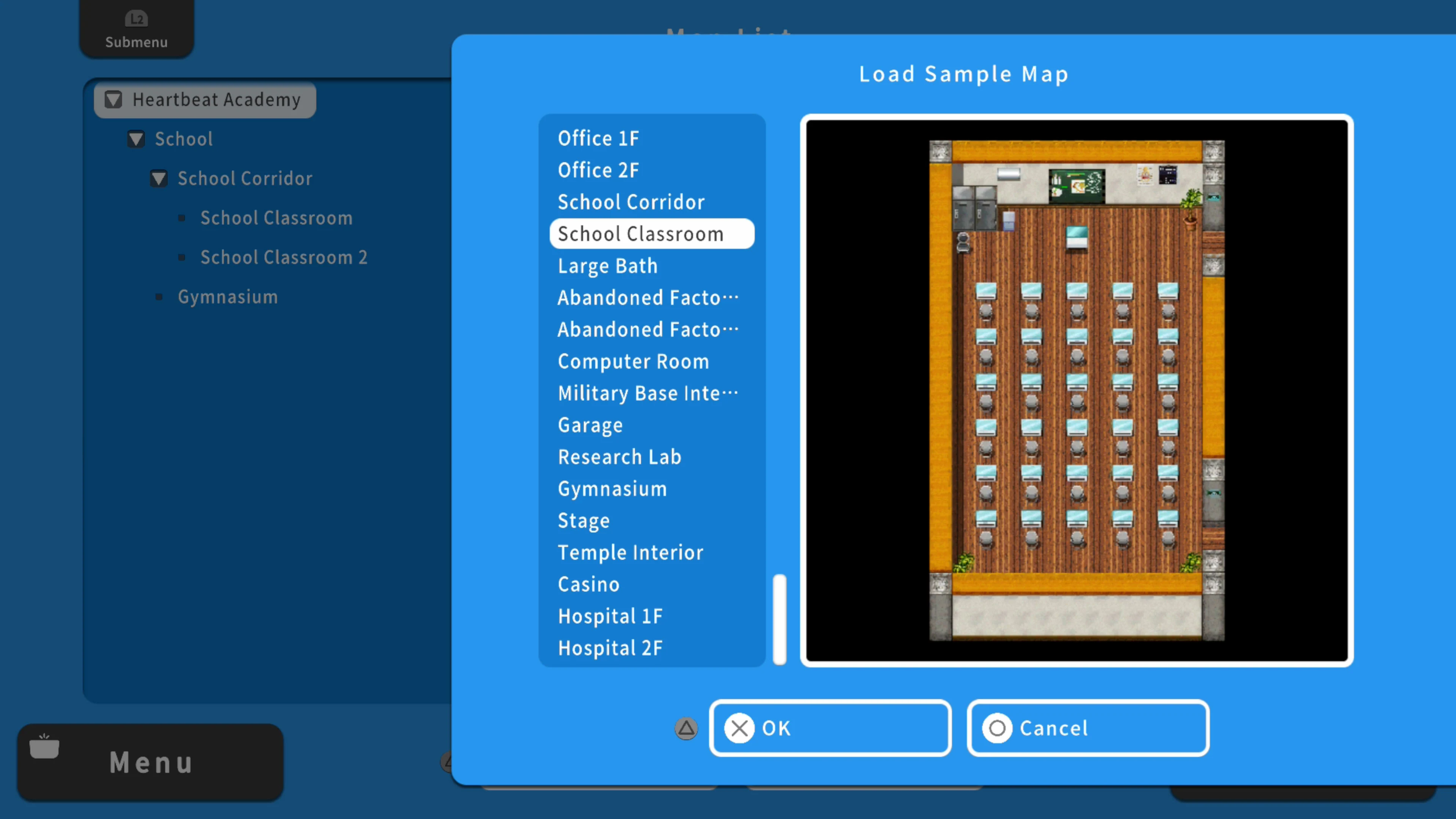This screenshot has width=1456, height=819.
Task: Collapse the School tree node
Action: pos(136,139)
